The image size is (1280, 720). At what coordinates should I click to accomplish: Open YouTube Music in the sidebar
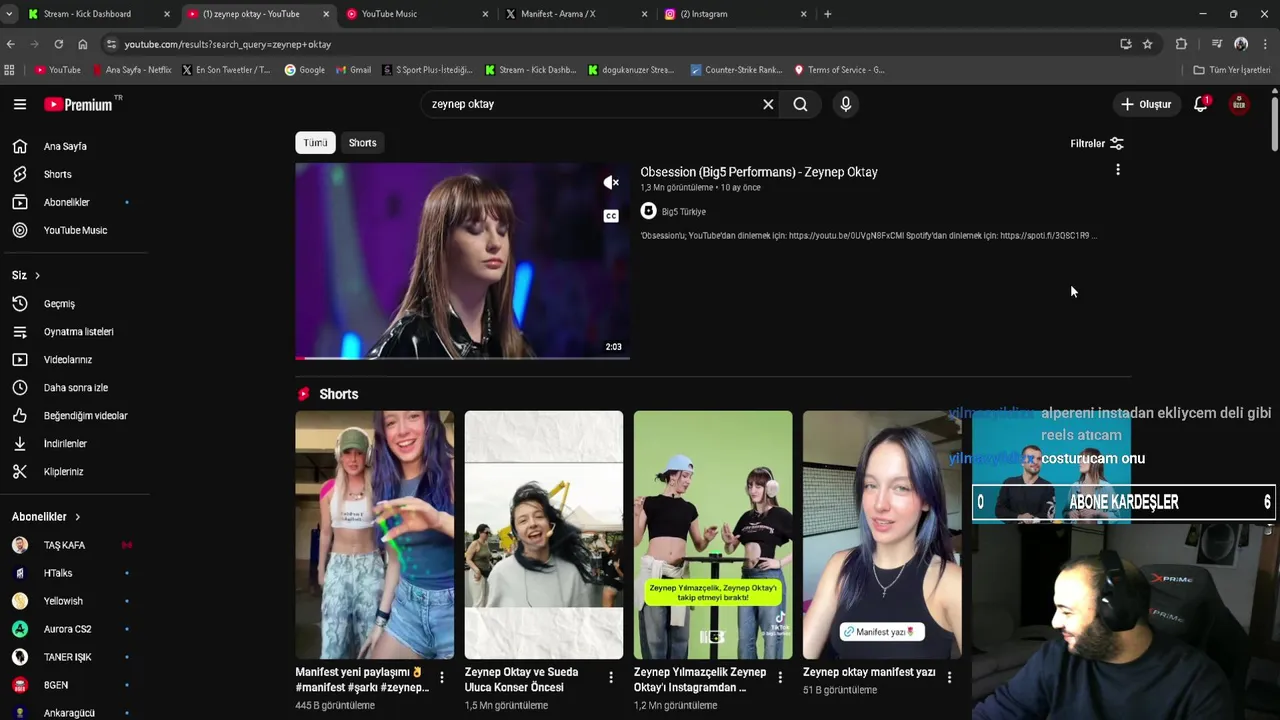(75, 230)
